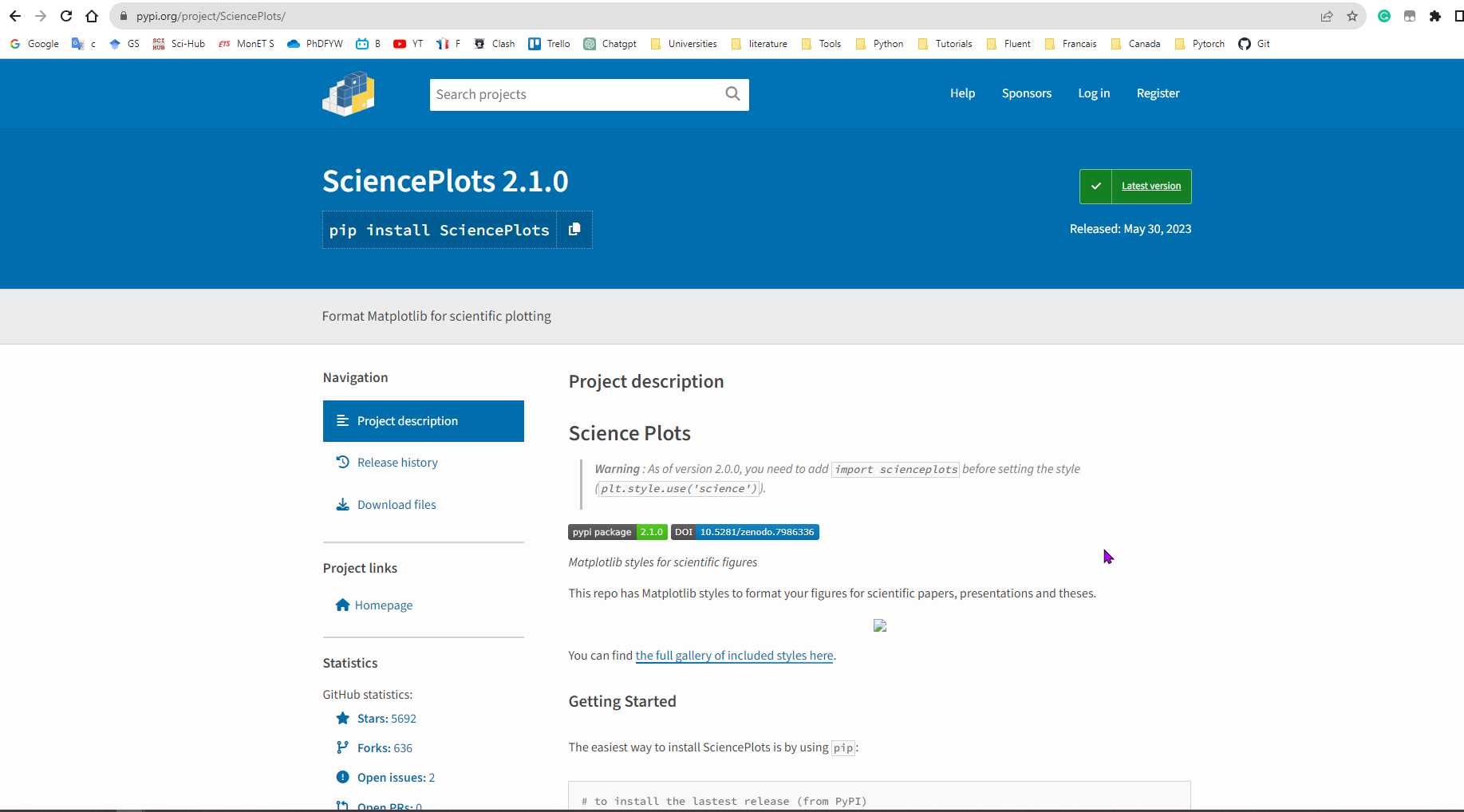The width and height of the screenshot is (1464, 812).
Task: Open the Git GitHub bookmark
Action: point(1254,44)
